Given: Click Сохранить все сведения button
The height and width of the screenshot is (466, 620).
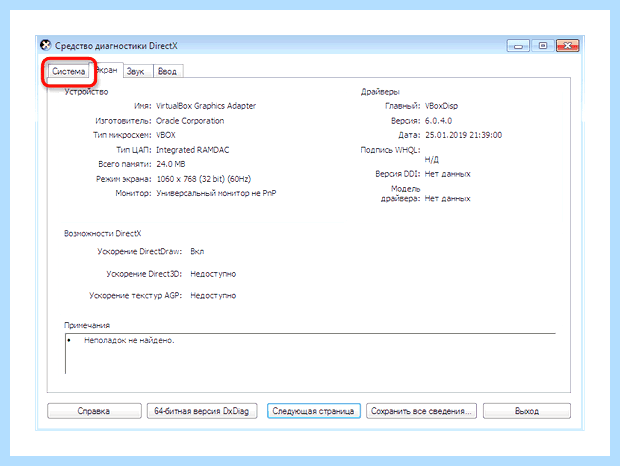Looking at the screenshot, I should (x=421, y=411).
